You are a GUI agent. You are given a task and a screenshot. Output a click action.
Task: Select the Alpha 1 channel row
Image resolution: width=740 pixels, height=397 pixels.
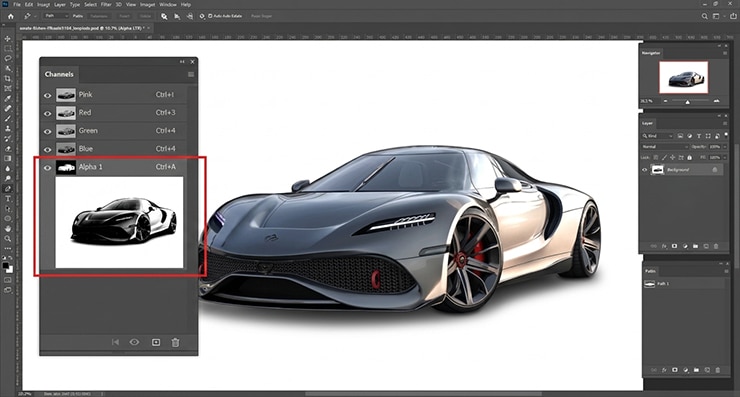[x=113, y=167]
